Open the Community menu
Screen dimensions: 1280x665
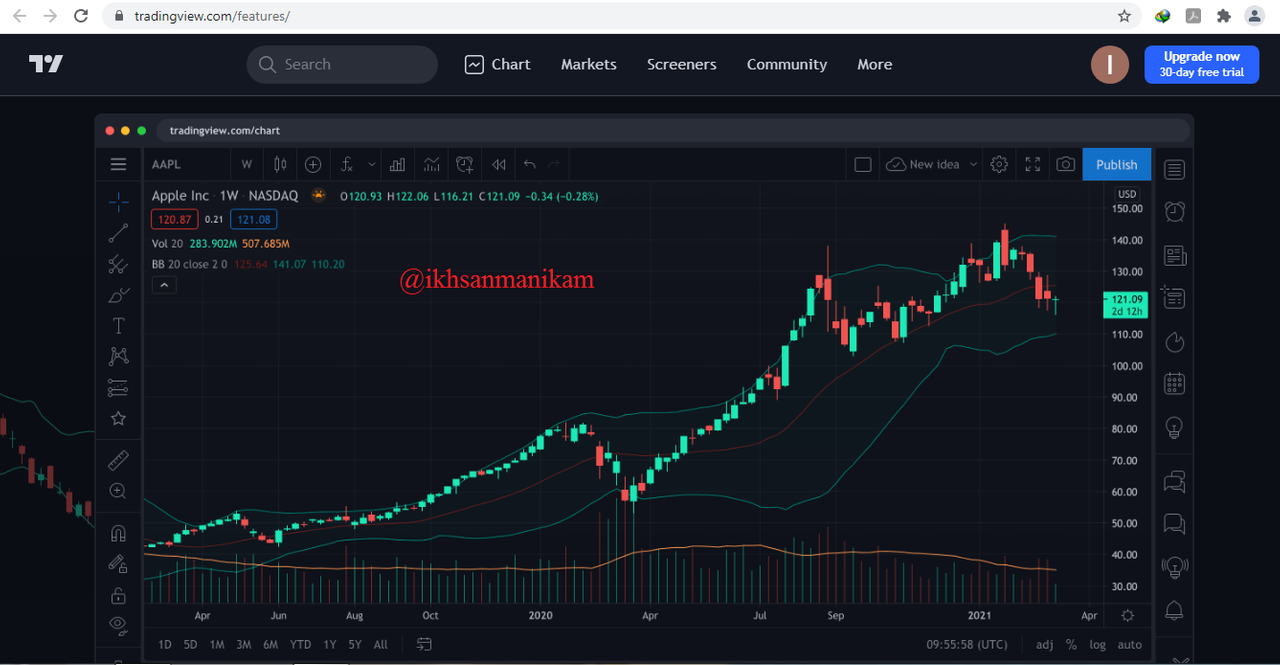pos(787,64)
